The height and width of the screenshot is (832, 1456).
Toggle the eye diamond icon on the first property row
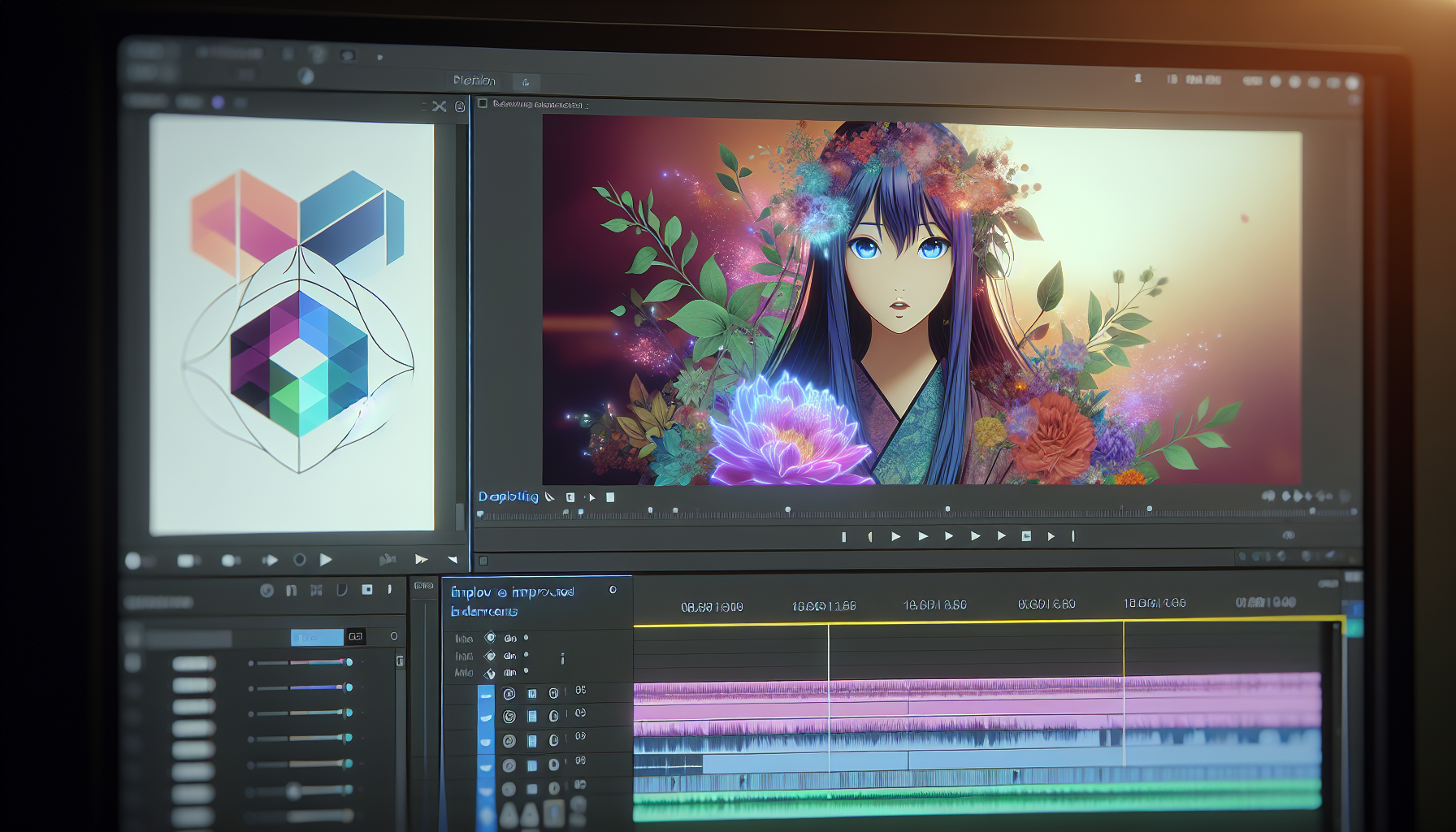click(x=490, y=638)
